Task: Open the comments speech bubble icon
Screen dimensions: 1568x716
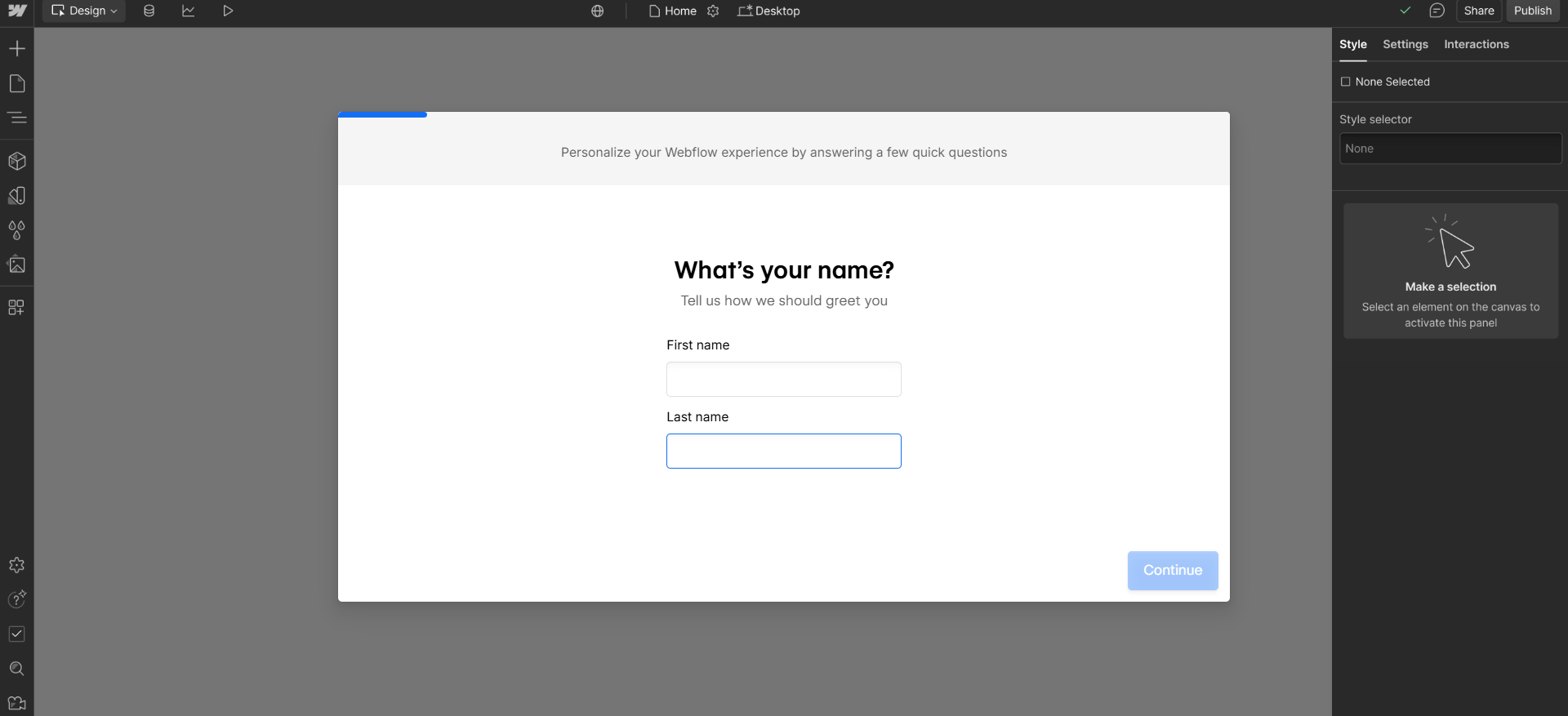Action: (x=1437, y=11)
